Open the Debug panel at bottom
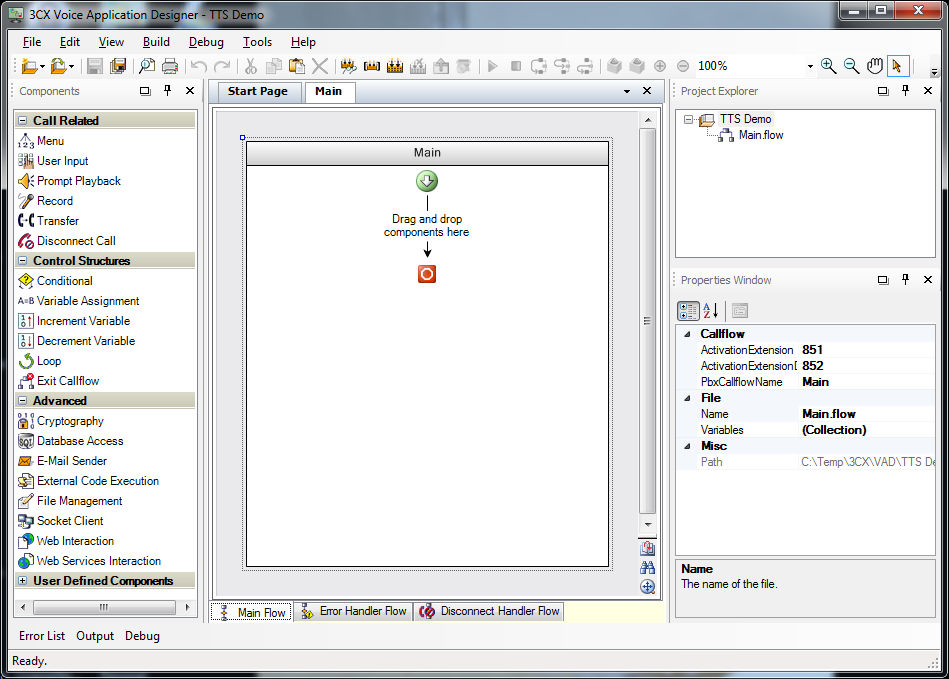The width and height of the screenshot is (949, 679). coord(142,636)
